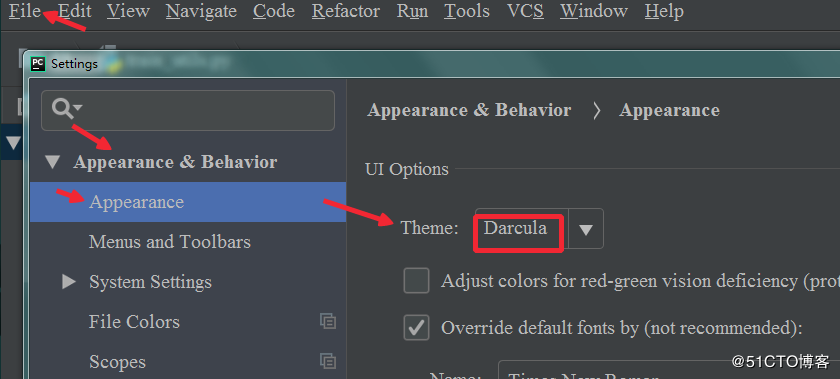Expand the System Settings tree node
The width and height of the screenshot is (840, 379).
click(69, 281)
